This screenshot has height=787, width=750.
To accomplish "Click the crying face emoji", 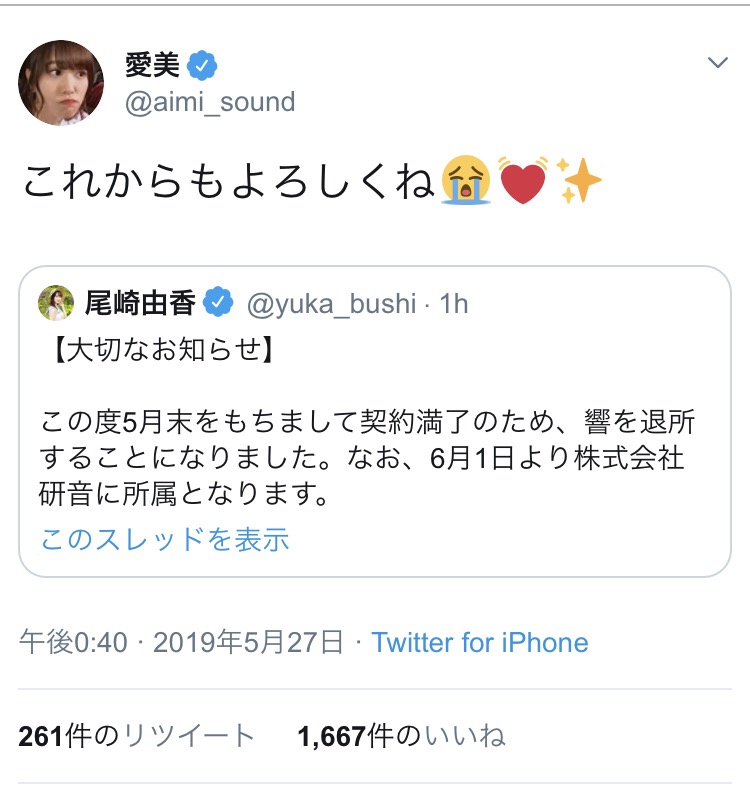I will click(x=465, y=182).
